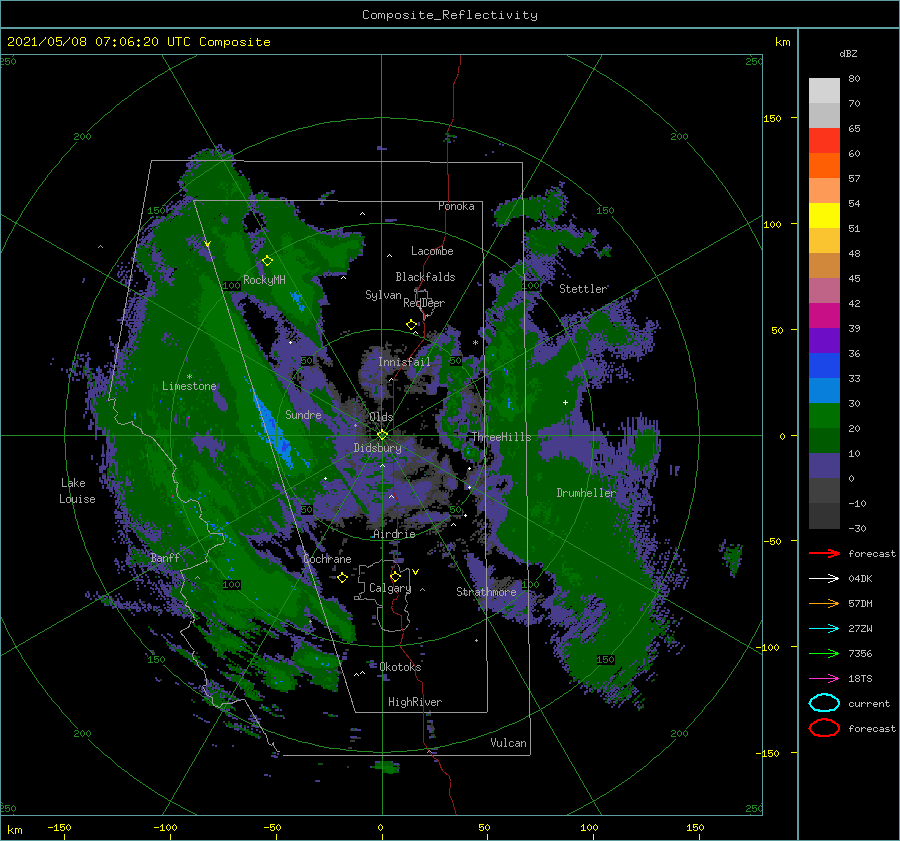
Task: Click the 'km' unit label at bottom left
Action: (15, 830)
